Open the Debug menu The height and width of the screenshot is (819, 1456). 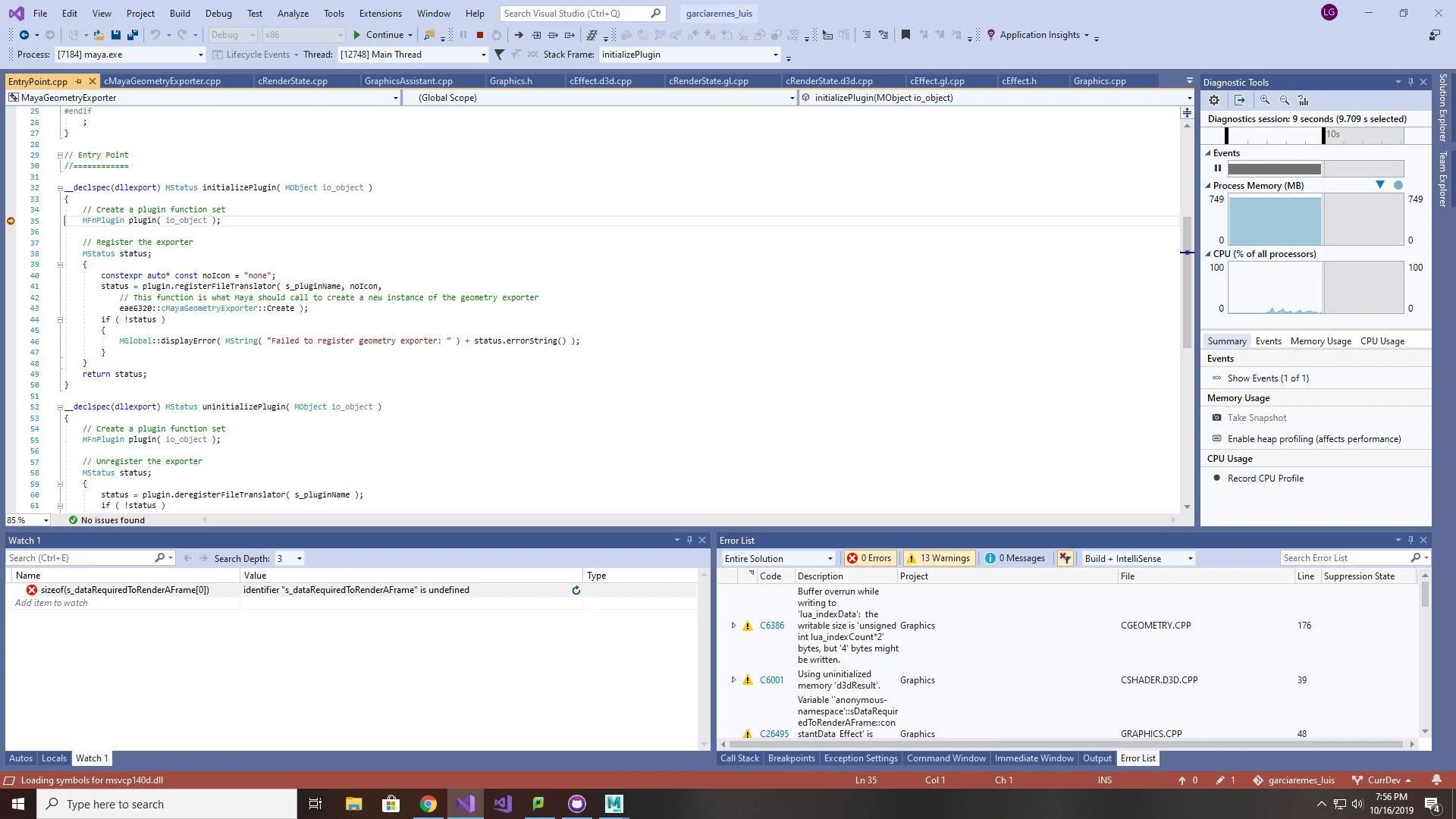[218, 14]
